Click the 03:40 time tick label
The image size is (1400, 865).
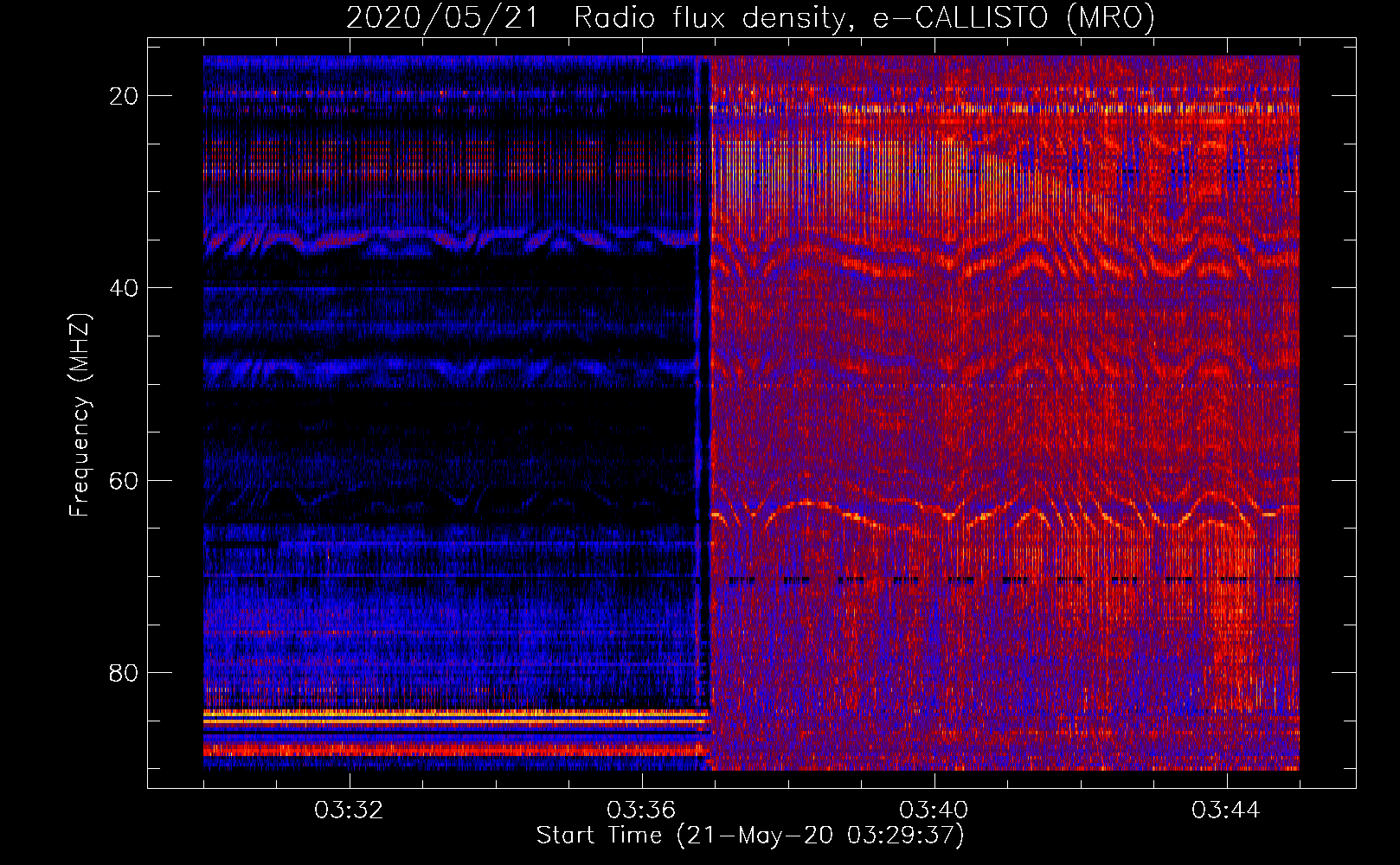coord(934,811)
